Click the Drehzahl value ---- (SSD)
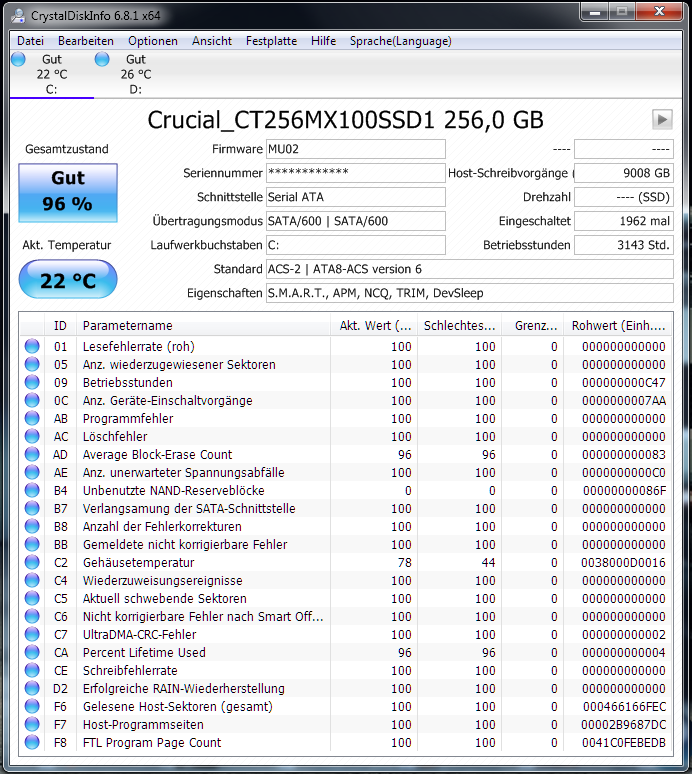Image resolution: width=692 pixels, height=774 pixels. pyautogui.click(x=624, y=197)
